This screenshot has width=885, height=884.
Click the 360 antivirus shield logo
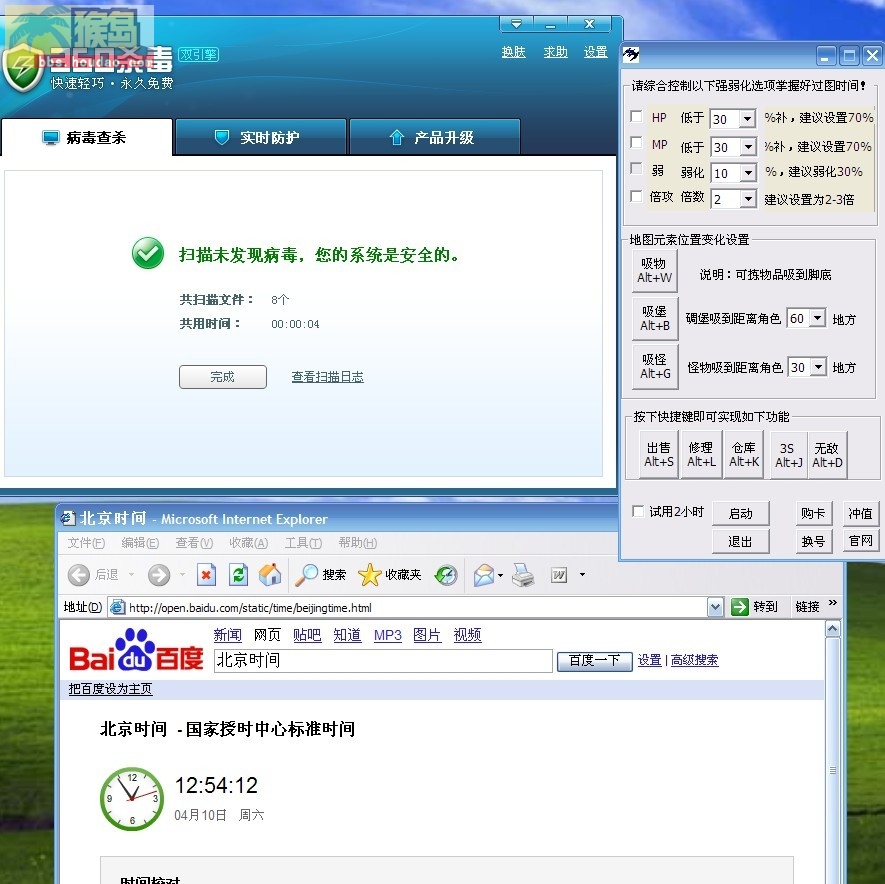[x=23, y=69]
